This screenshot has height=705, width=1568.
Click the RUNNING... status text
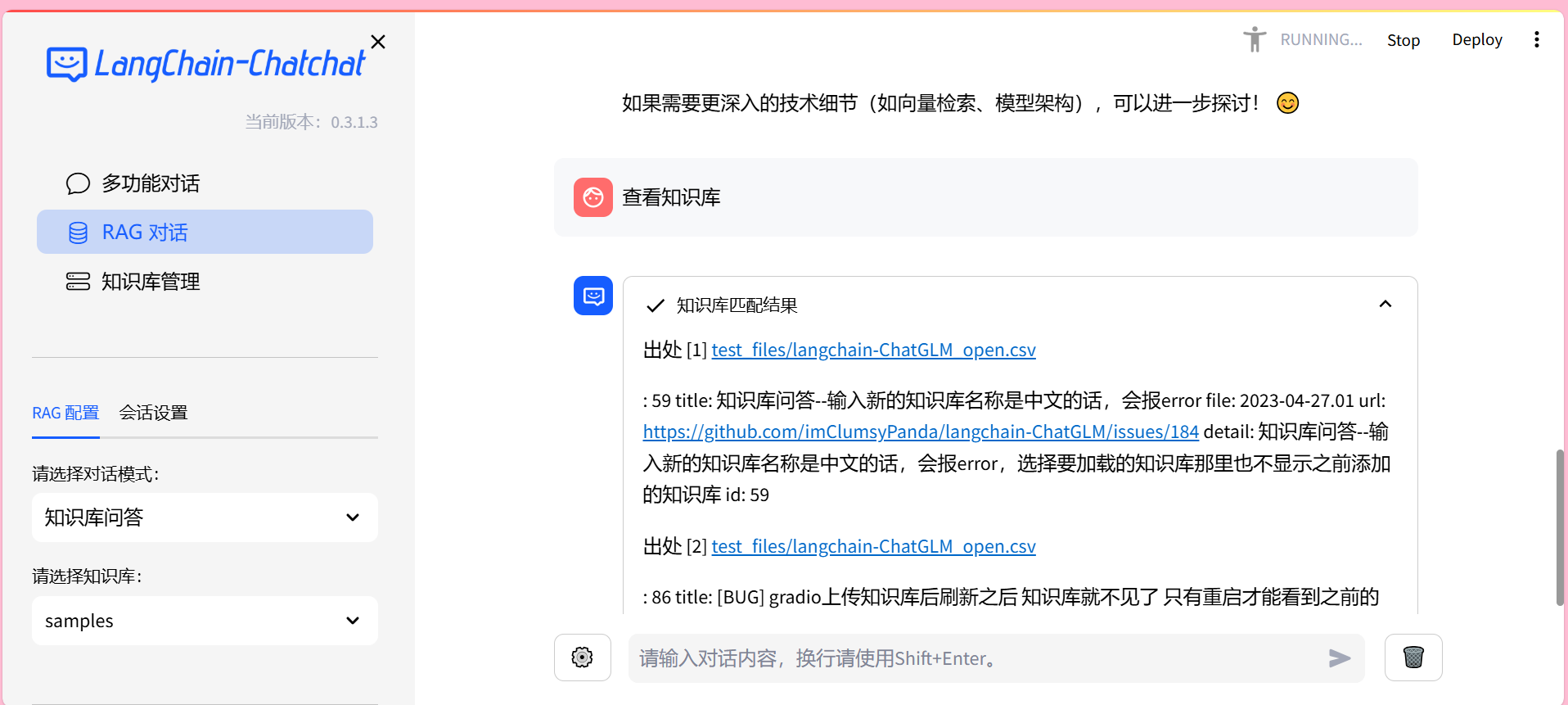tap(1321, 40)
